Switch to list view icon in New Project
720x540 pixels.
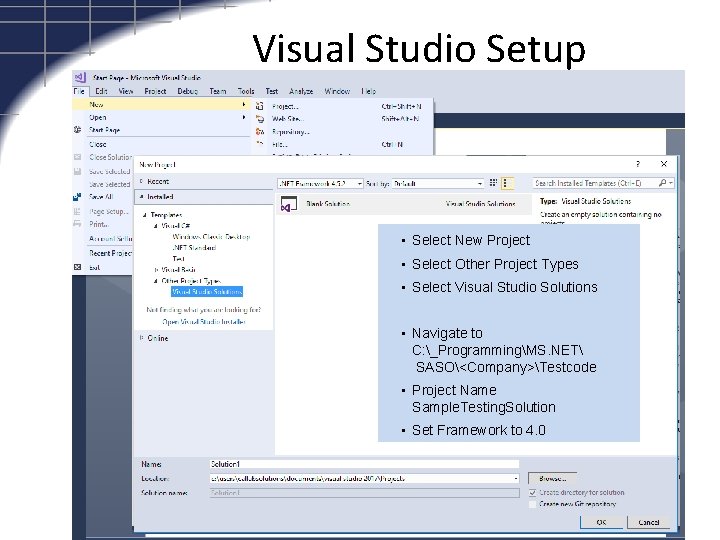pos(506,183)
